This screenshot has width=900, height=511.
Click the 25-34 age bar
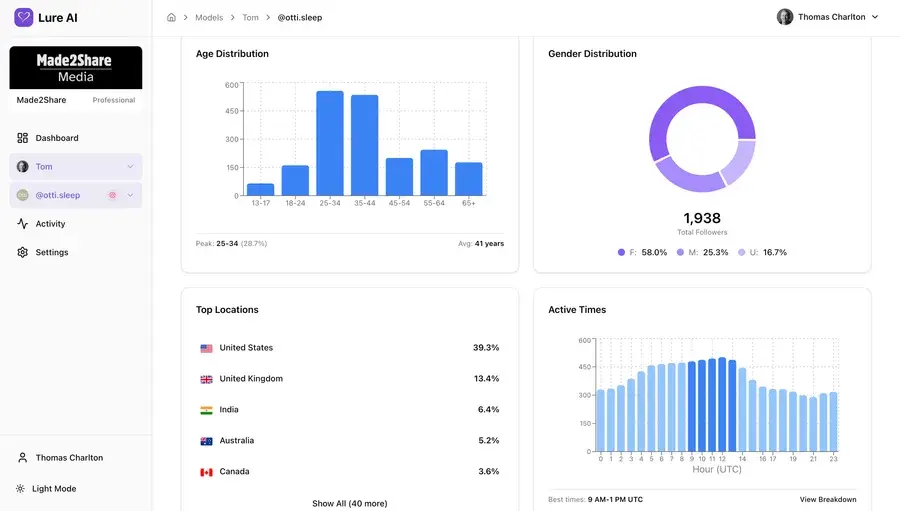(330, 144)
